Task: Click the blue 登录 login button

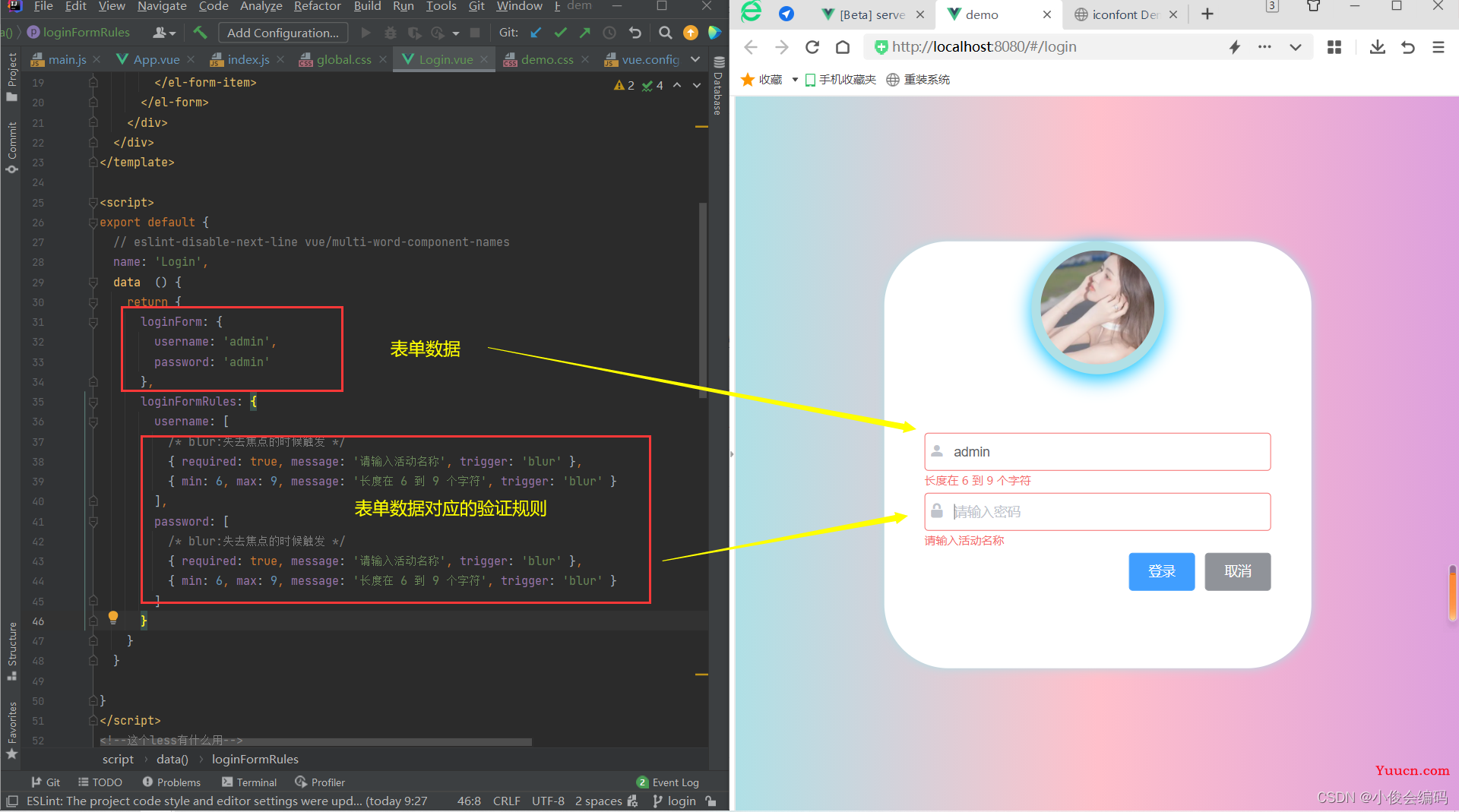Action: [1161, 571]
